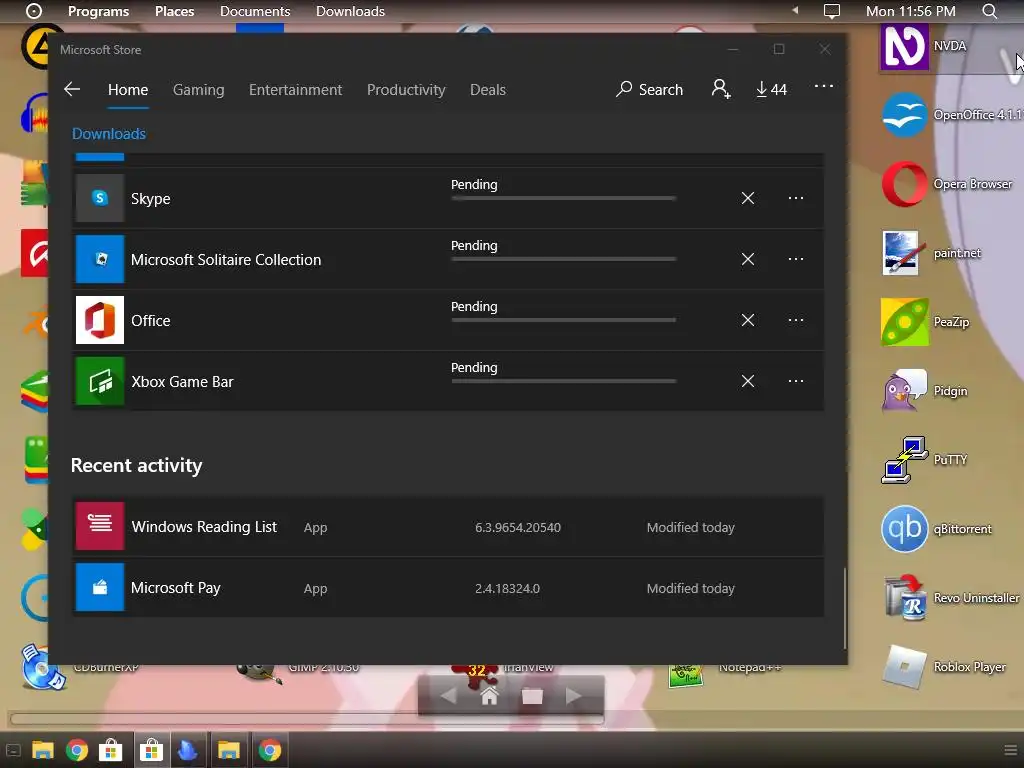1024x768 pixels.
Task: Open the Places menu in the top panel
Action: 174,11
